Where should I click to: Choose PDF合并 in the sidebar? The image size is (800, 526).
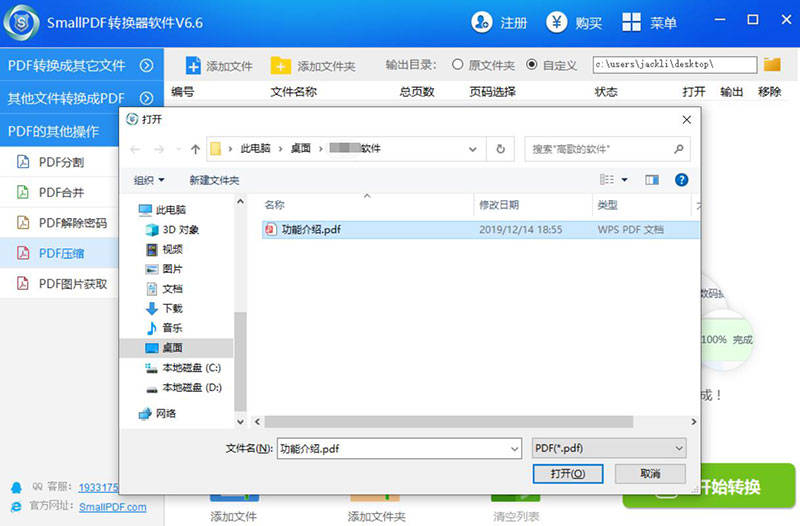tap(59, 192)
